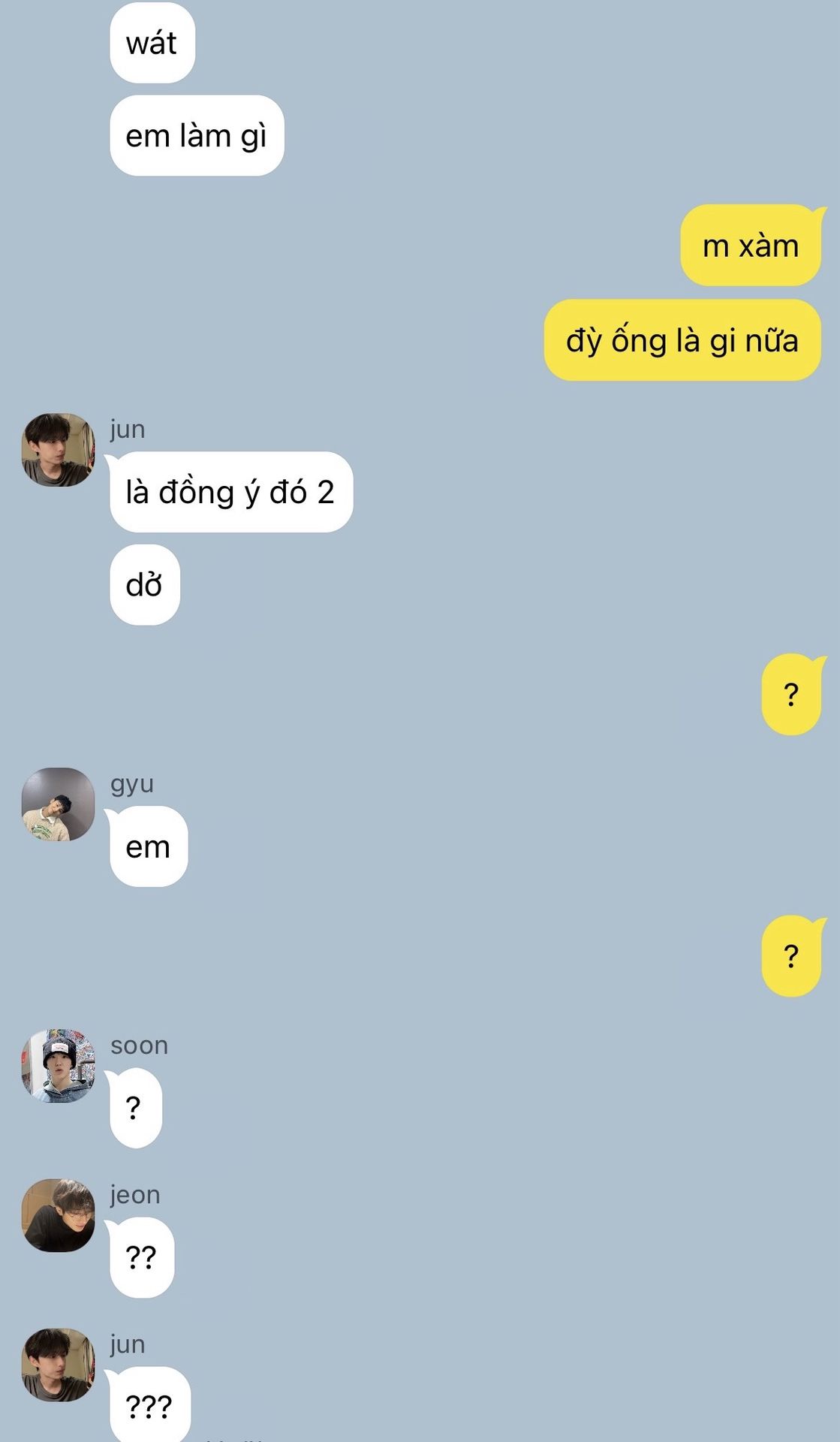The width and height of the screenshot is (840, 1442).
Task: Select jeon's '??' message bubble
Action: point(142,1257)
